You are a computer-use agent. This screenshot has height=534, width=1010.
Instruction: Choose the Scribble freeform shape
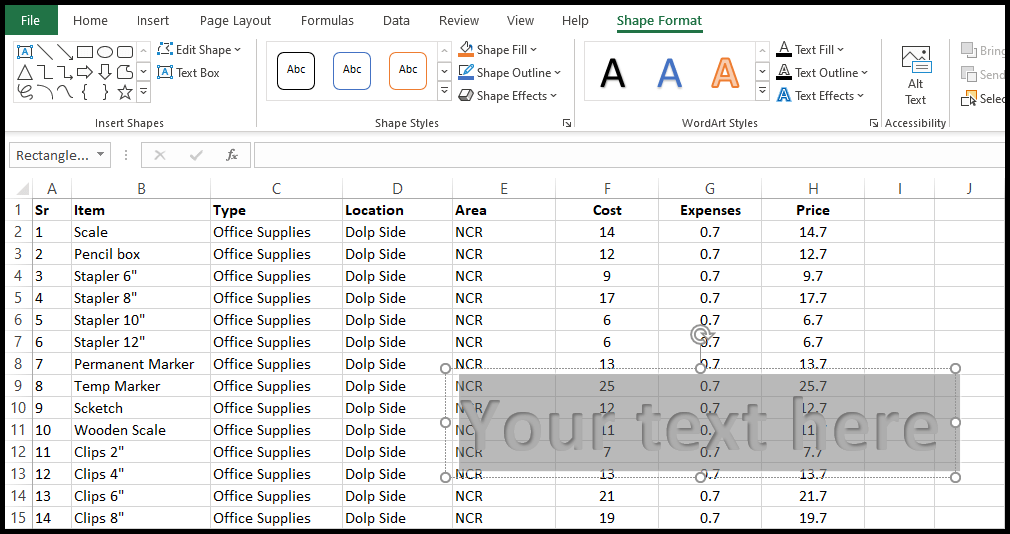coord(24,92)
